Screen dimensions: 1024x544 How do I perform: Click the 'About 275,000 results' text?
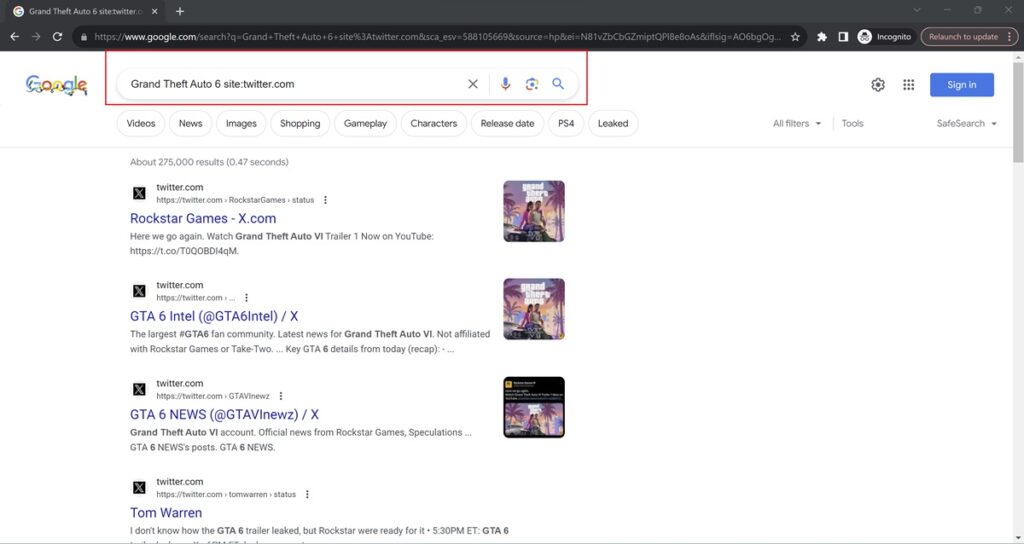(209, 162)
